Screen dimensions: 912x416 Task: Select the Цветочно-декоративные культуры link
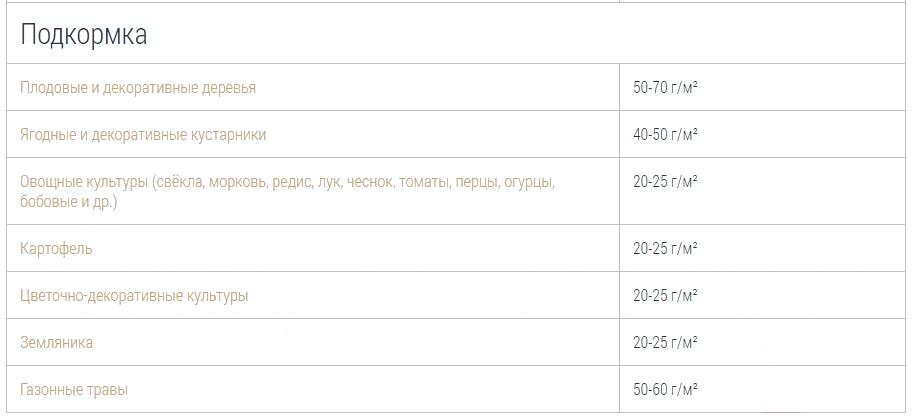pos(134,296)
